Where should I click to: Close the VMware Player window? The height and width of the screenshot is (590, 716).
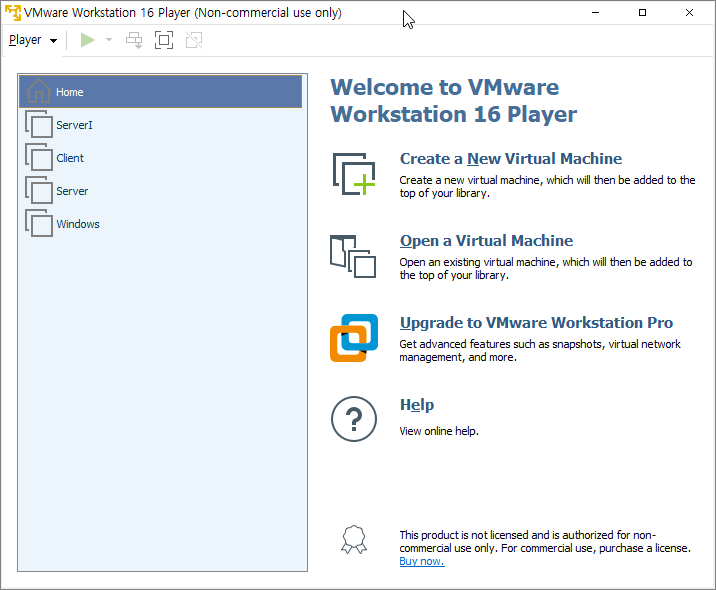[x=690, y=12]
